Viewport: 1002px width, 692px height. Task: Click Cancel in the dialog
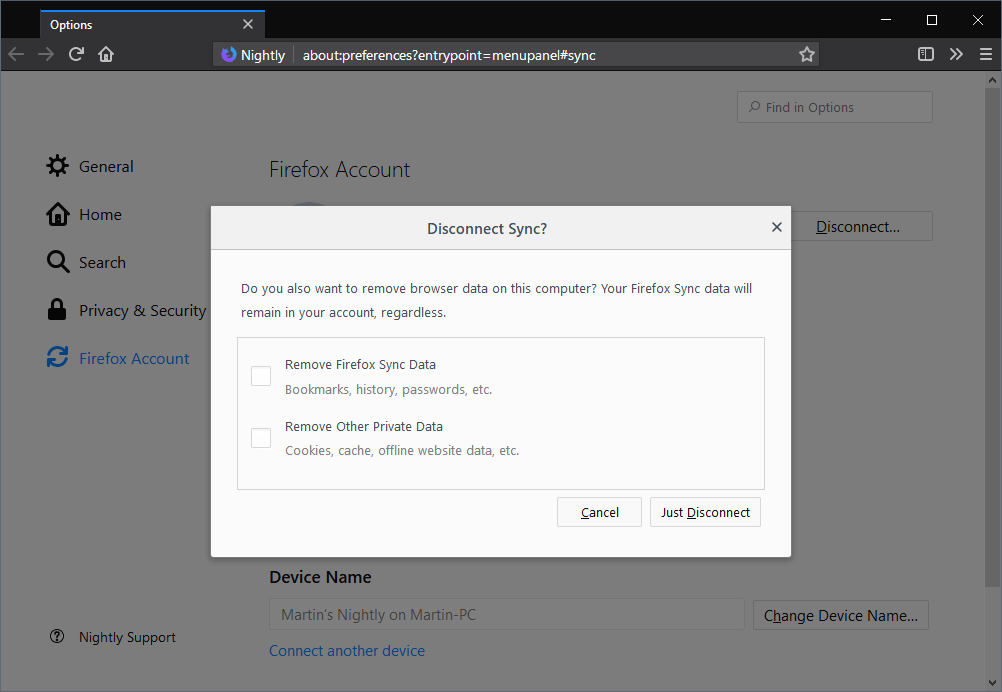599,512
